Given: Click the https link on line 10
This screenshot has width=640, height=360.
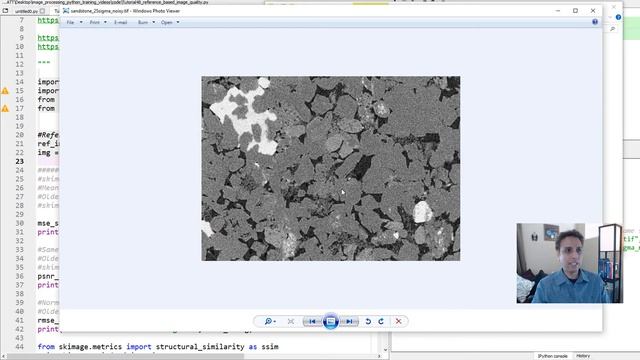Looking at the screenshot, I should click(x=48, y=47).
